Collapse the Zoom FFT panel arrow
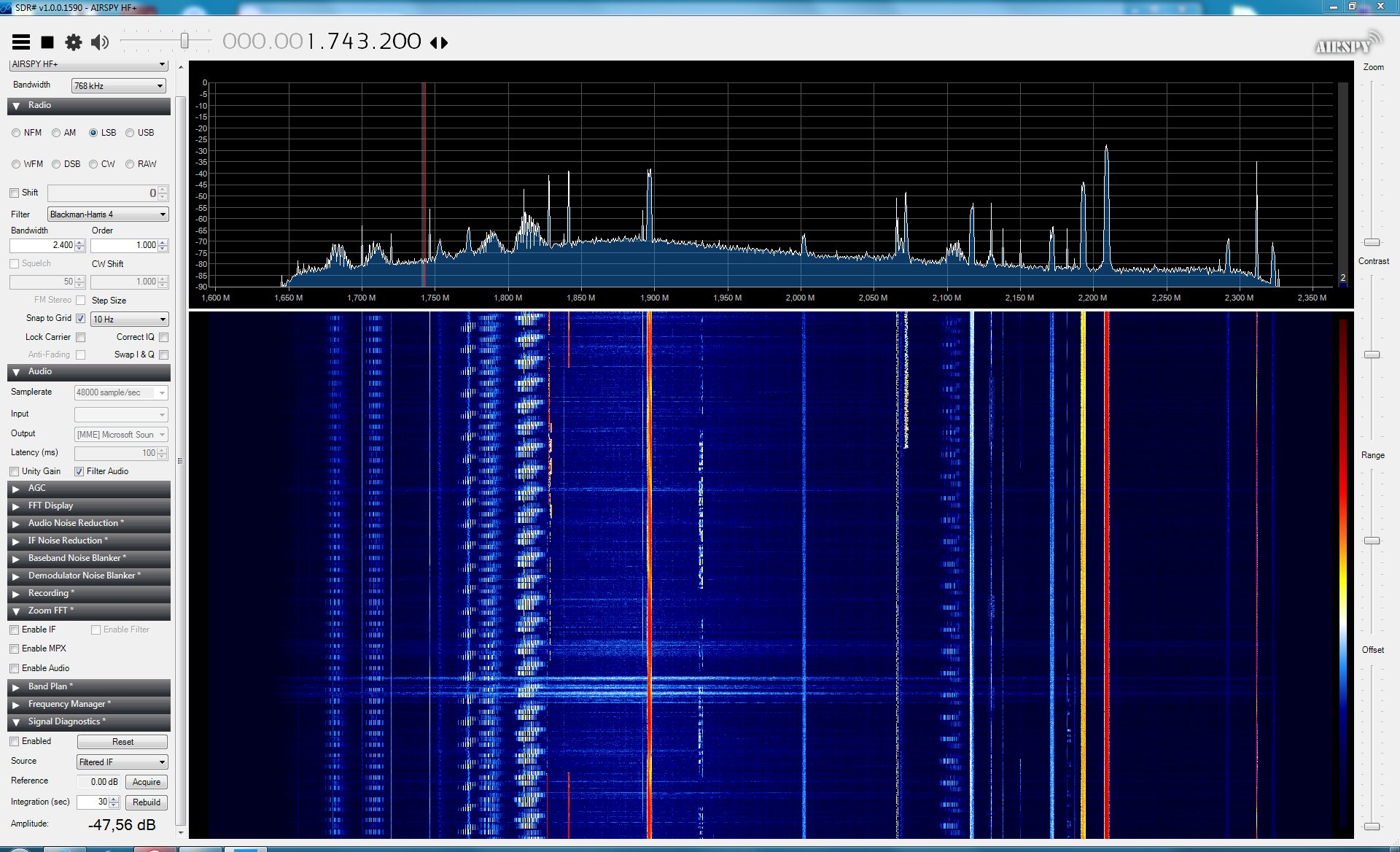The width and height of the screenshot is (1400, 852). (x=16, y=611)
